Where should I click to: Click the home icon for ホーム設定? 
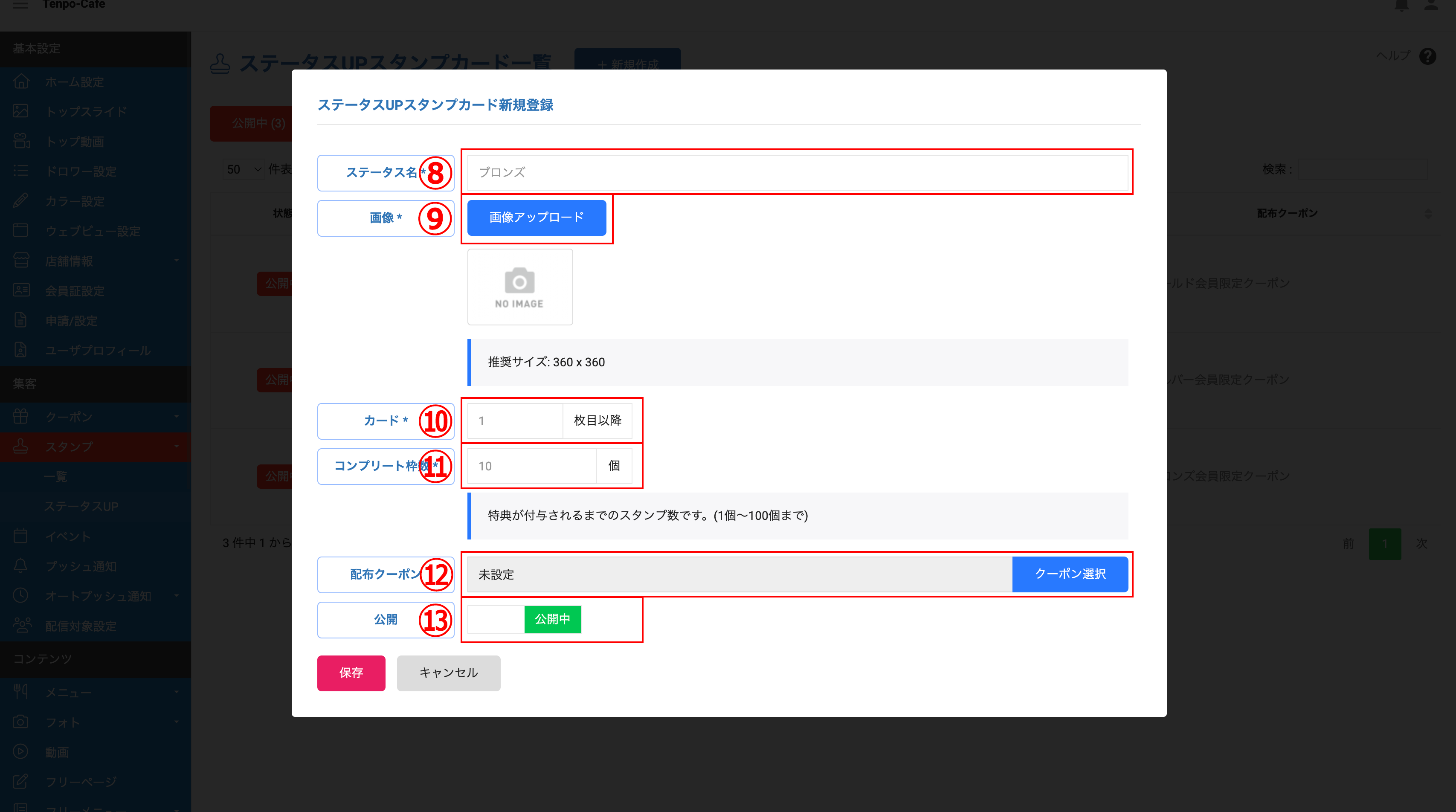point(21,81)
